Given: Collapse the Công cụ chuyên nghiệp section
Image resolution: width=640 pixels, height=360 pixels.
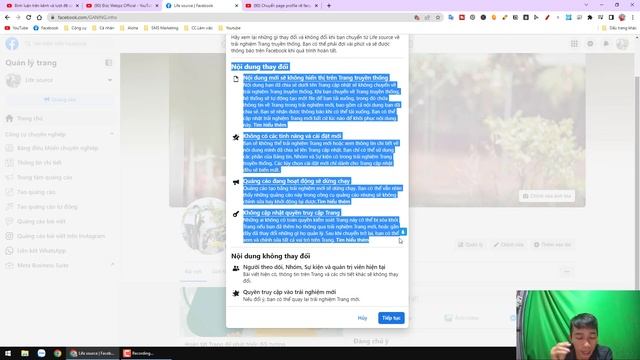Looking at the screenshot, I should (x=112, y=134).
